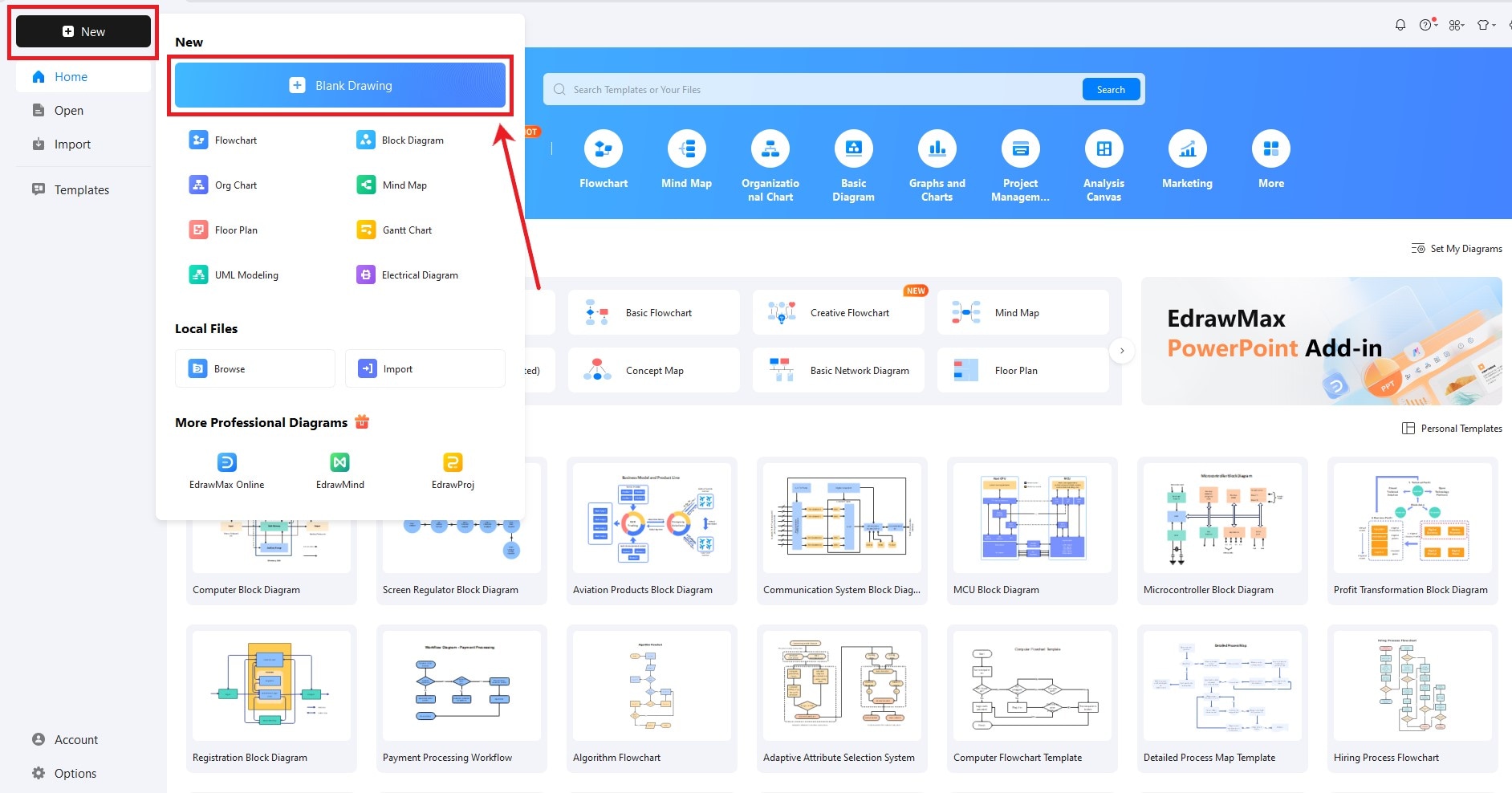Choose Electrical Diagram type

coord(407,275)
